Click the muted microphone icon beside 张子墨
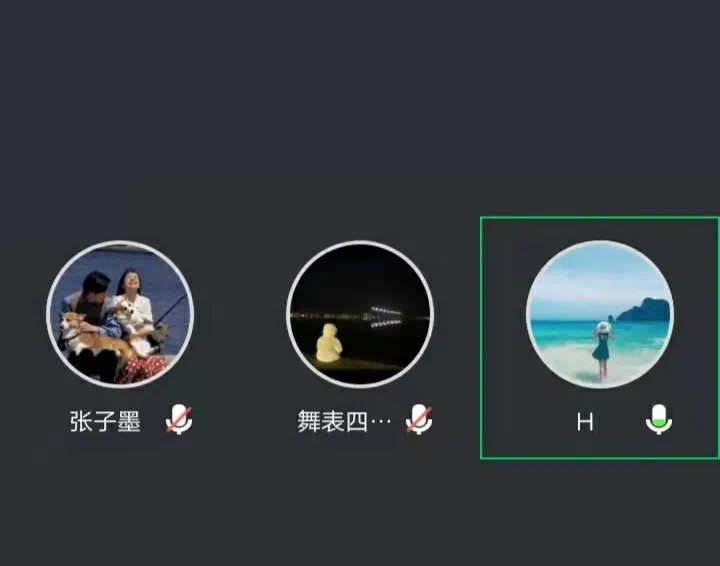The image size is (720, 566). coord(179,419)
